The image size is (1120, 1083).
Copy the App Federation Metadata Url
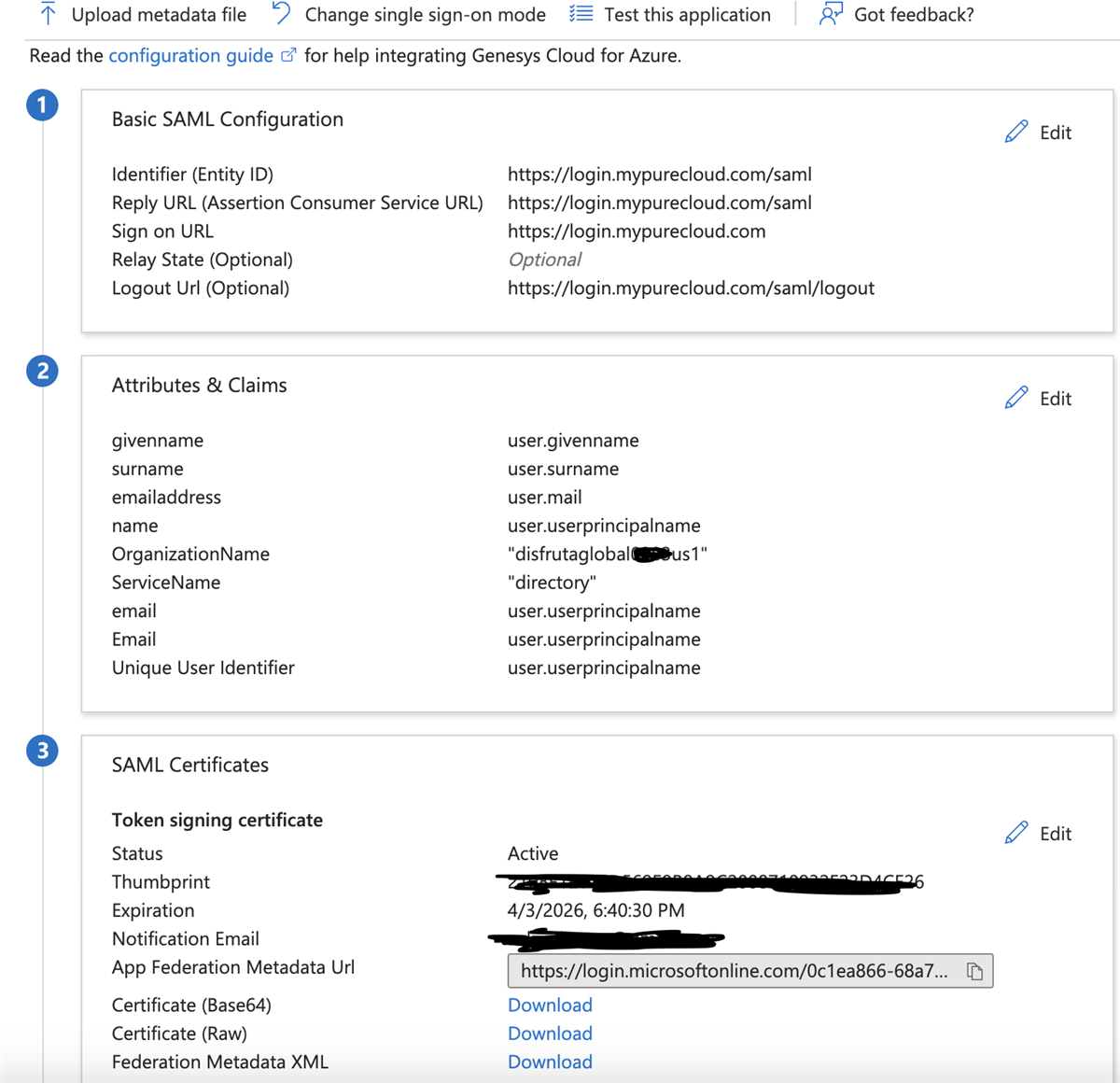coord(974,971)
